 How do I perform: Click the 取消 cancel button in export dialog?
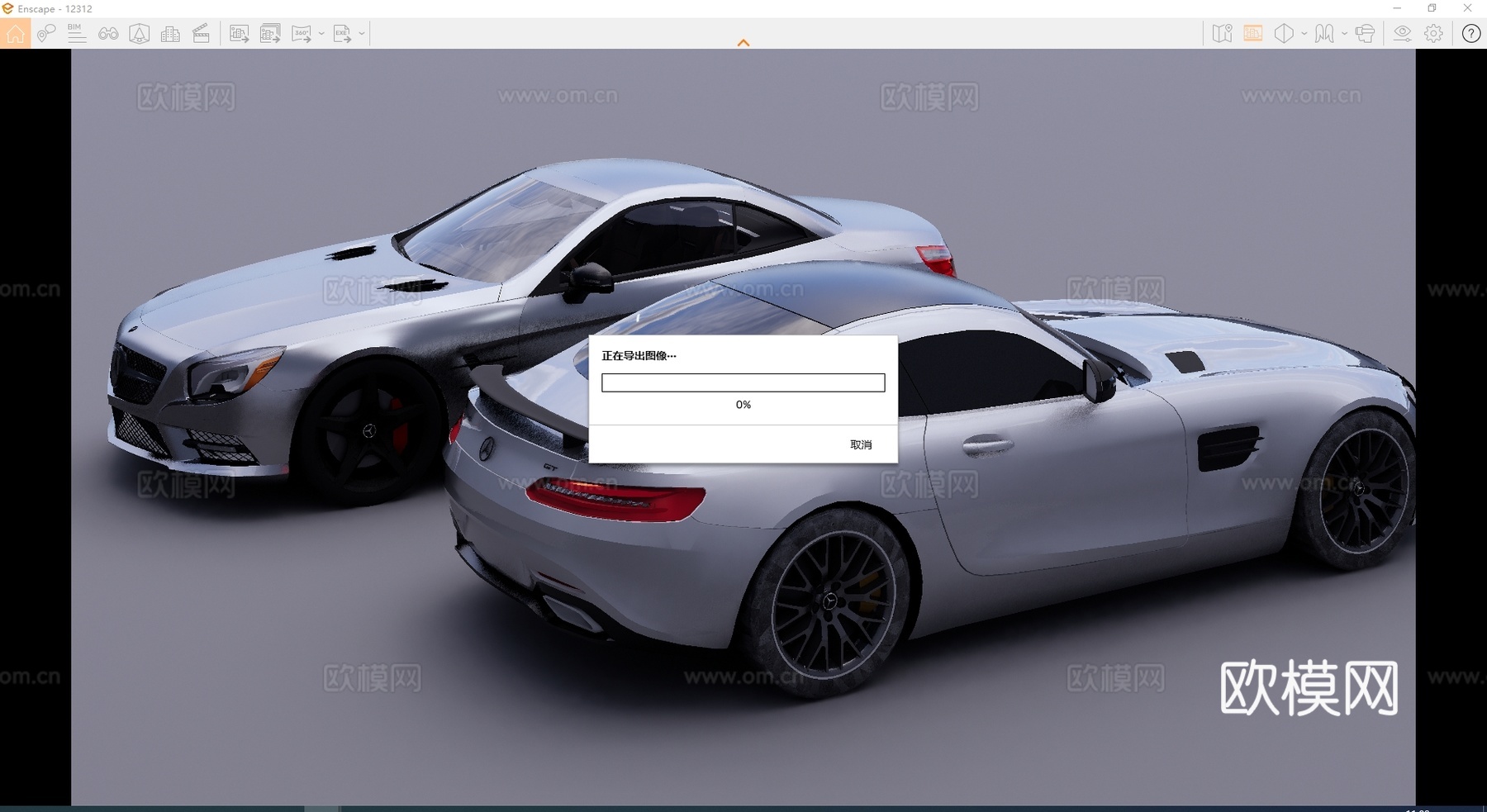[x=861, y=445]
